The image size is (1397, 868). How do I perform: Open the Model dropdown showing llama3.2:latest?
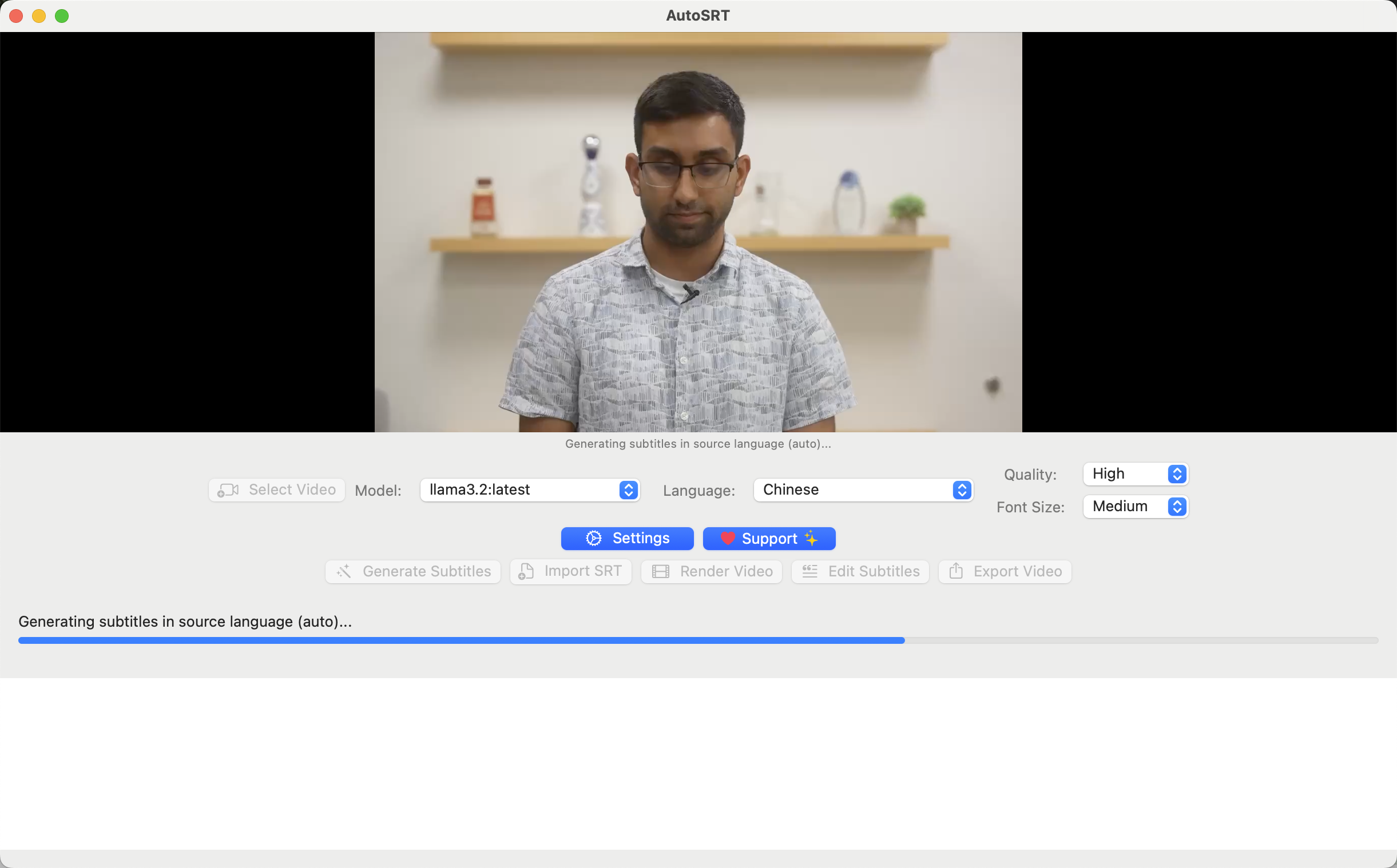pyautogui.click(x=529, y=489)
